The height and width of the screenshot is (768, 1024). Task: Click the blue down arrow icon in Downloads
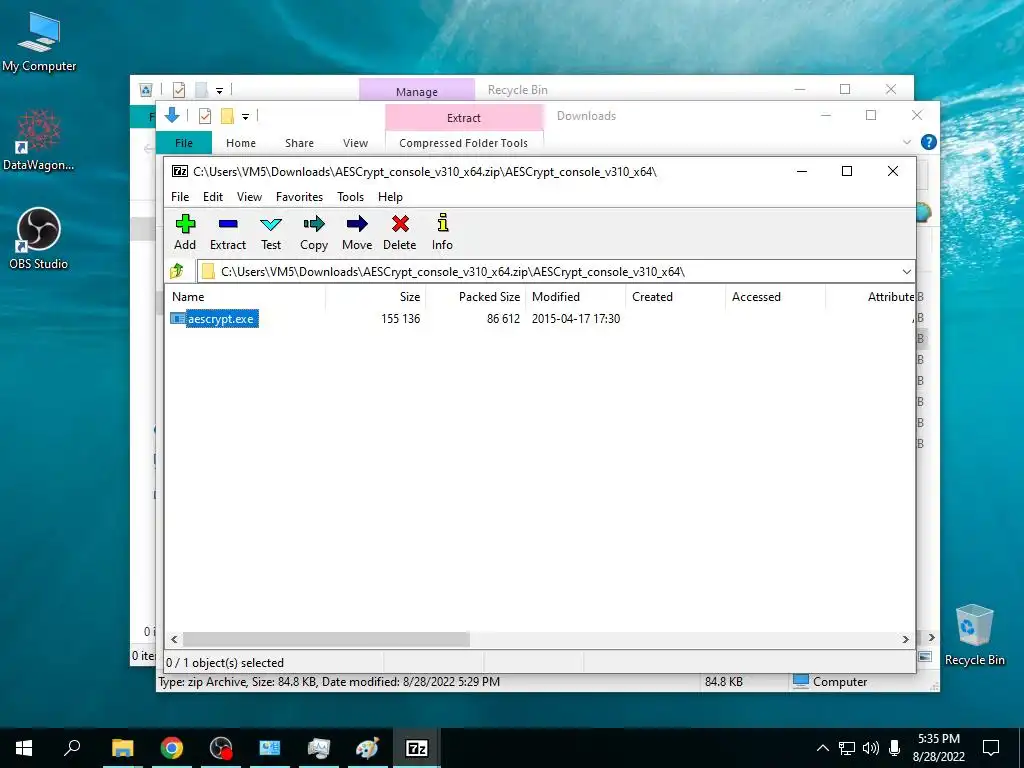172,116
